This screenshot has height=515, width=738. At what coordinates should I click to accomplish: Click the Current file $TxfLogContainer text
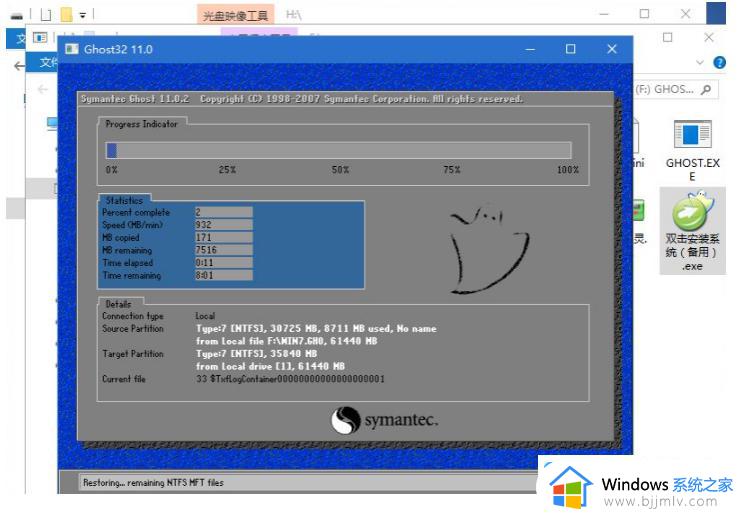point(290,379)
